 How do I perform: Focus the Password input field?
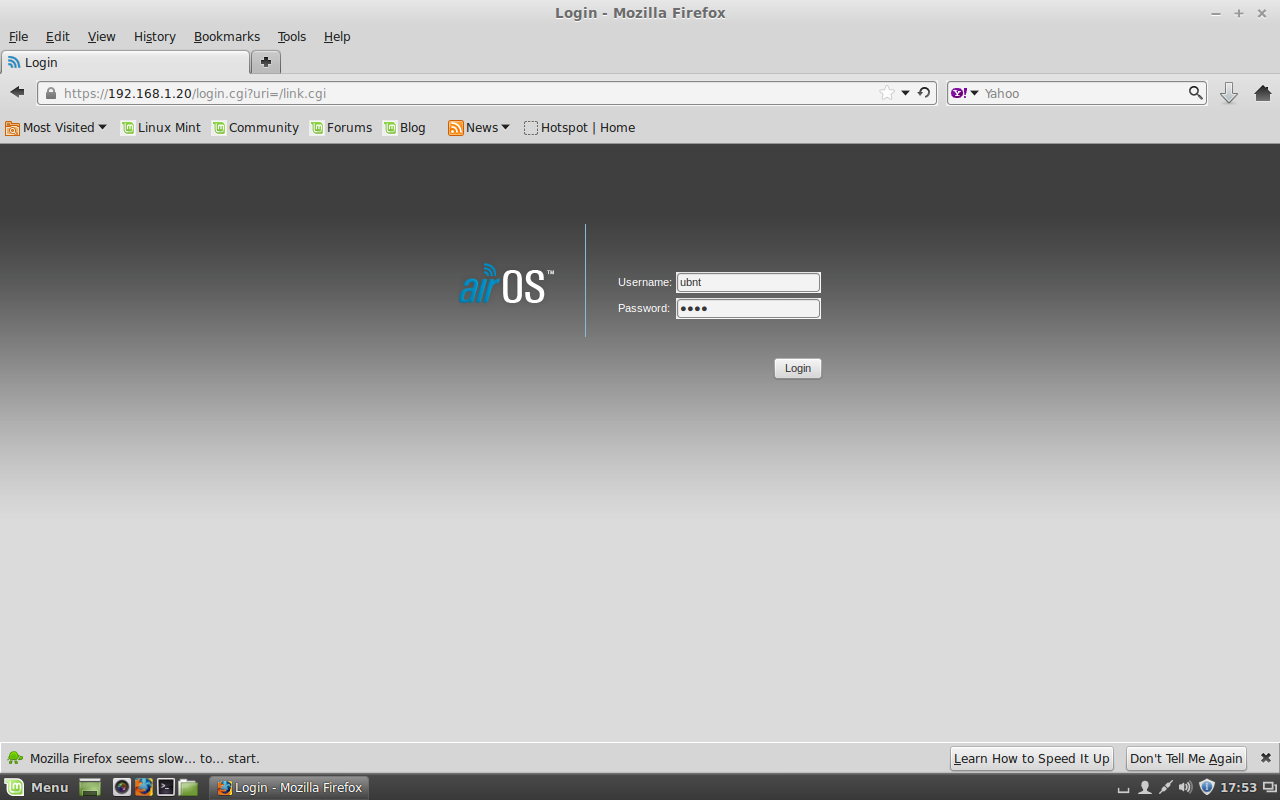point(748,308)
